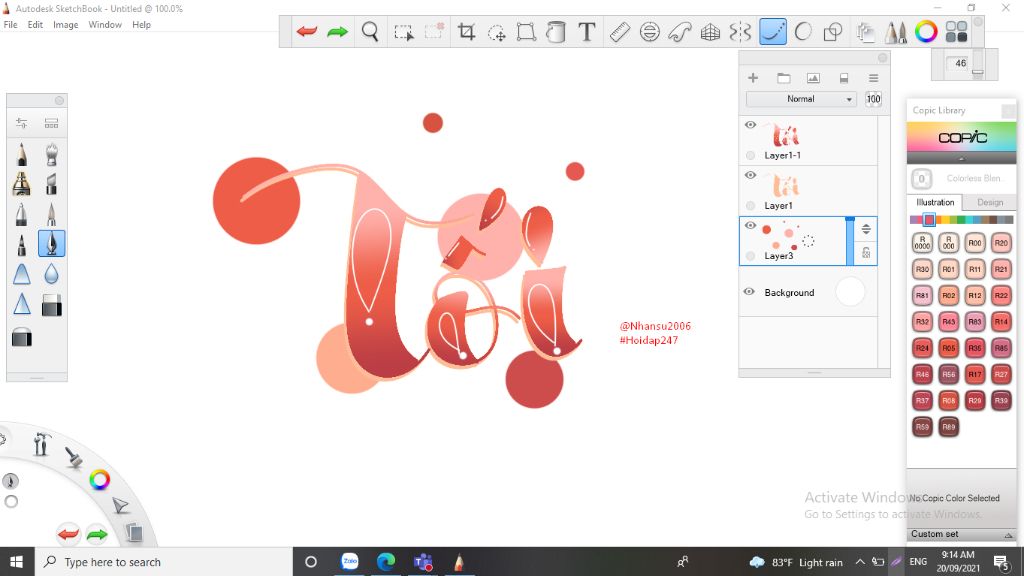Open the Help menu
This screenshot has height=576, width=1024.
pos(141,25)
